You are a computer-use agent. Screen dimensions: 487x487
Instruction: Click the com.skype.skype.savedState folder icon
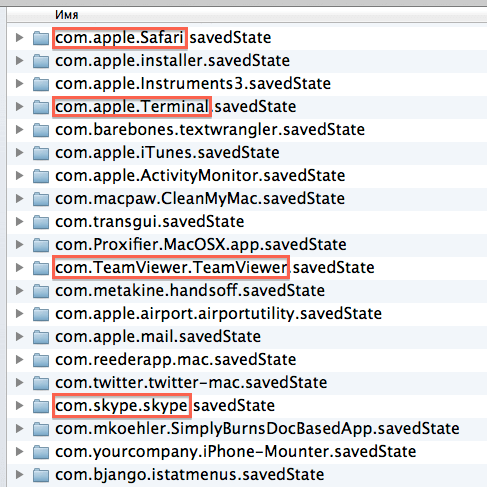coord(41,406)
